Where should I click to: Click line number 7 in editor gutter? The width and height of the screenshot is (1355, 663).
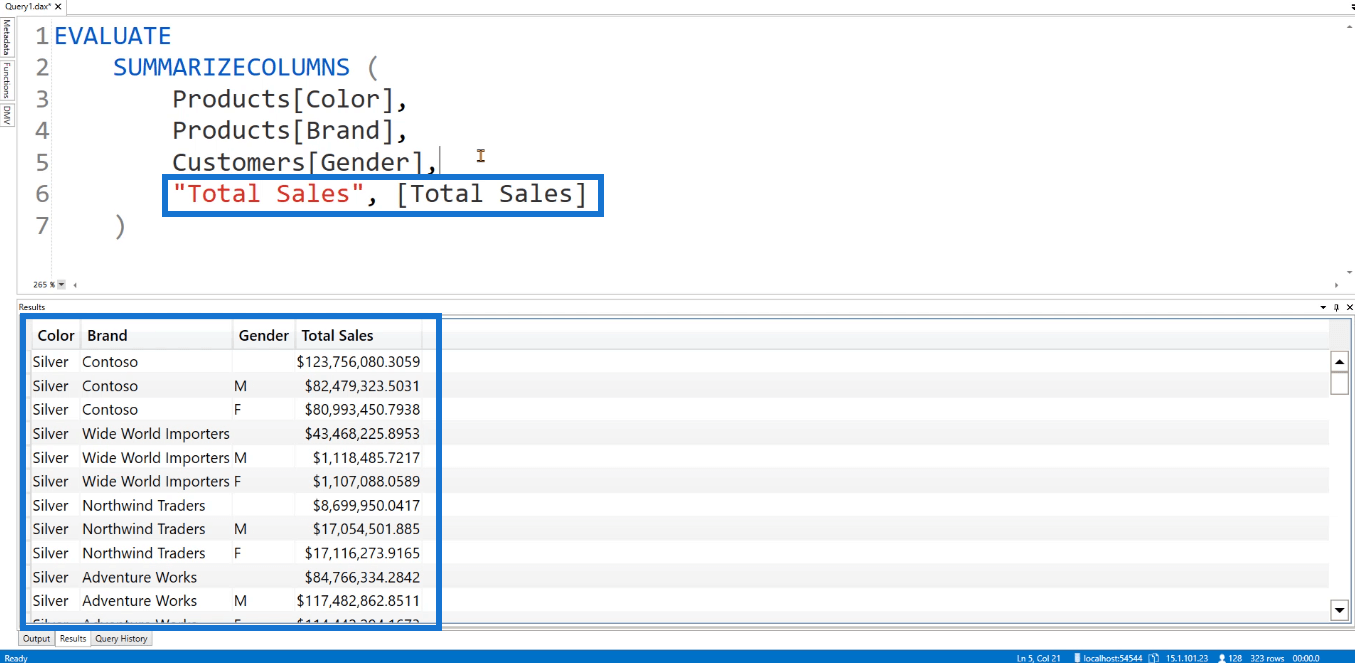41,225
